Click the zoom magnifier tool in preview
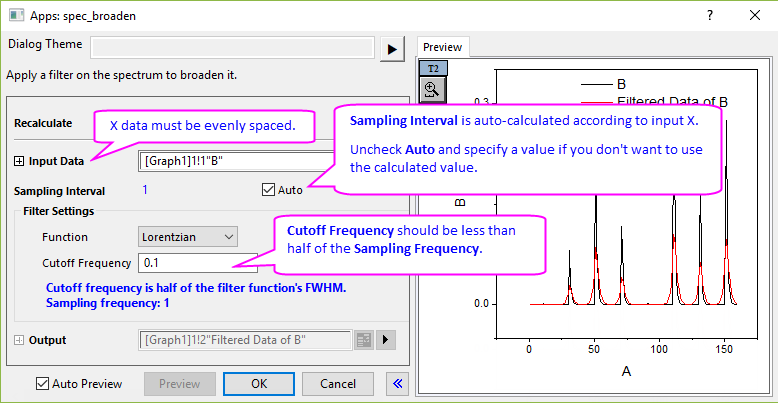This screenshot has width=778, height=403. [433, 89]
